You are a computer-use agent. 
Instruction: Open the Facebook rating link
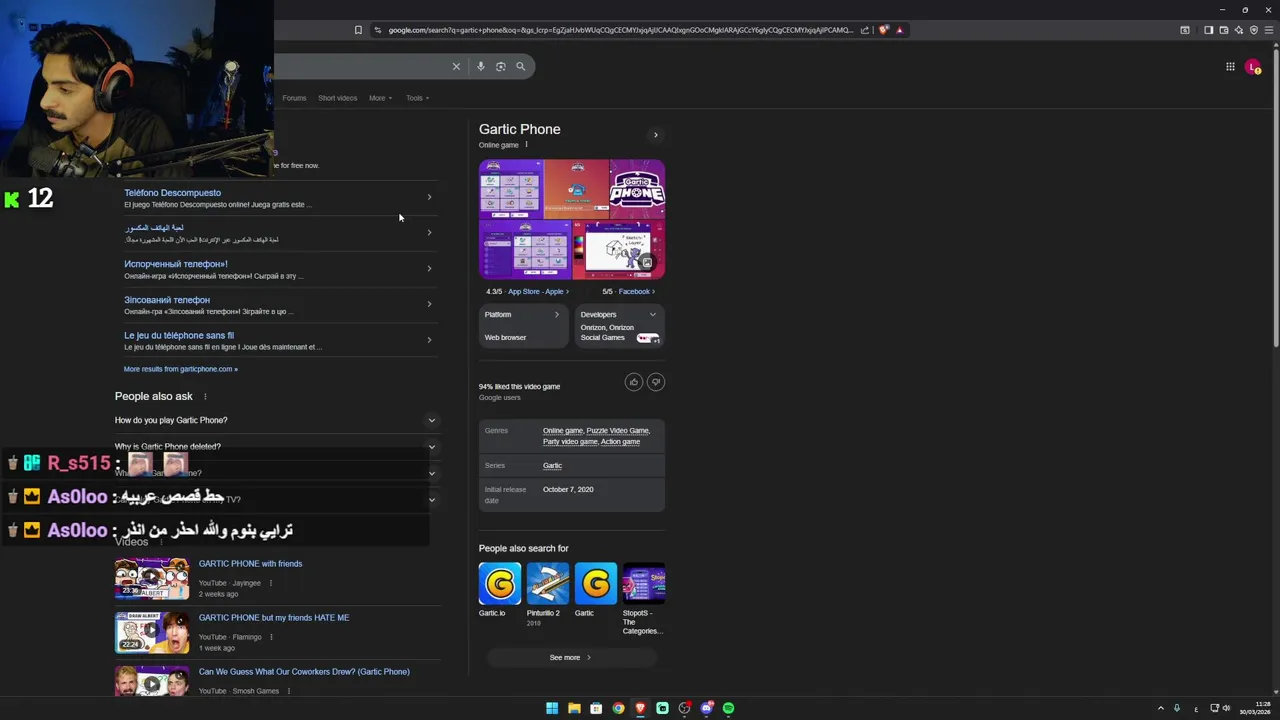click(x=636, y=292)
